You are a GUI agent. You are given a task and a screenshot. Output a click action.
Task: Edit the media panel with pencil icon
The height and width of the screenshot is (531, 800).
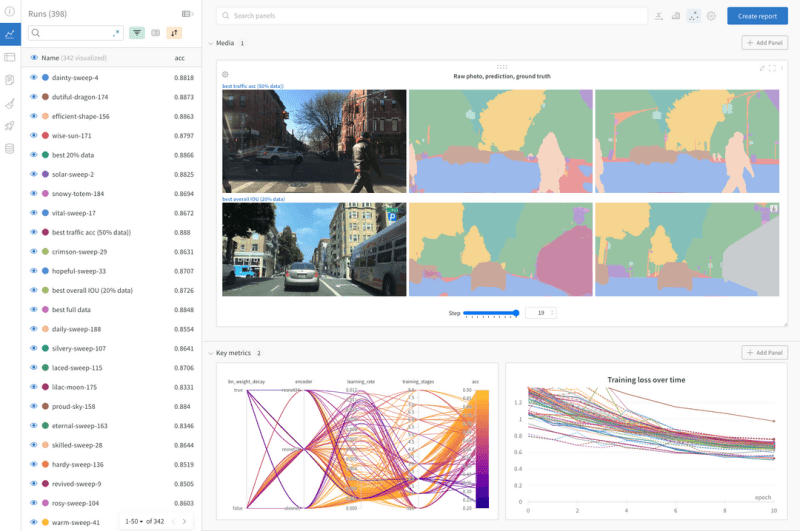763,68
